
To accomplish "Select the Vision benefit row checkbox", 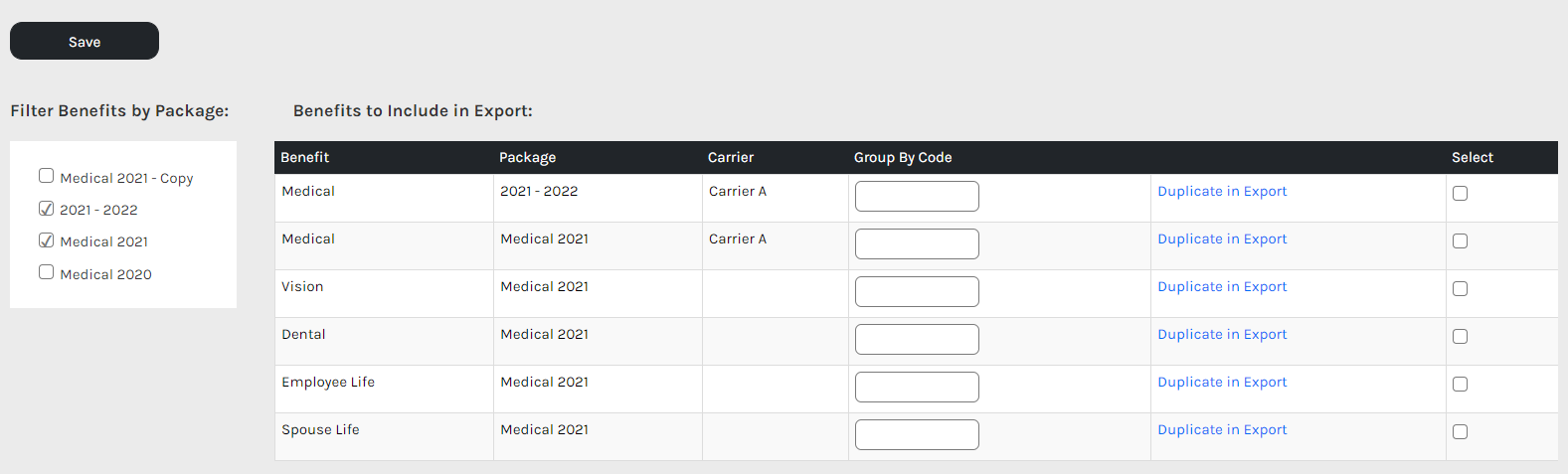I will click(1460, 289).
